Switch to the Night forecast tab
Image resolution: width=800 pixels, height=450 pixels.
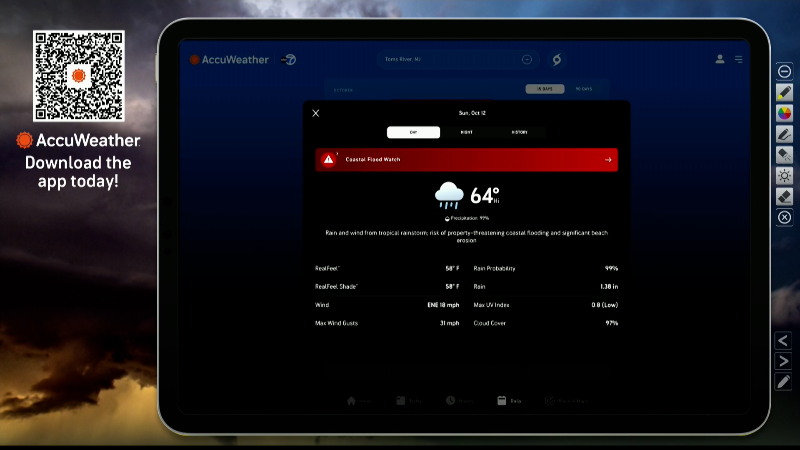(466, 132)
